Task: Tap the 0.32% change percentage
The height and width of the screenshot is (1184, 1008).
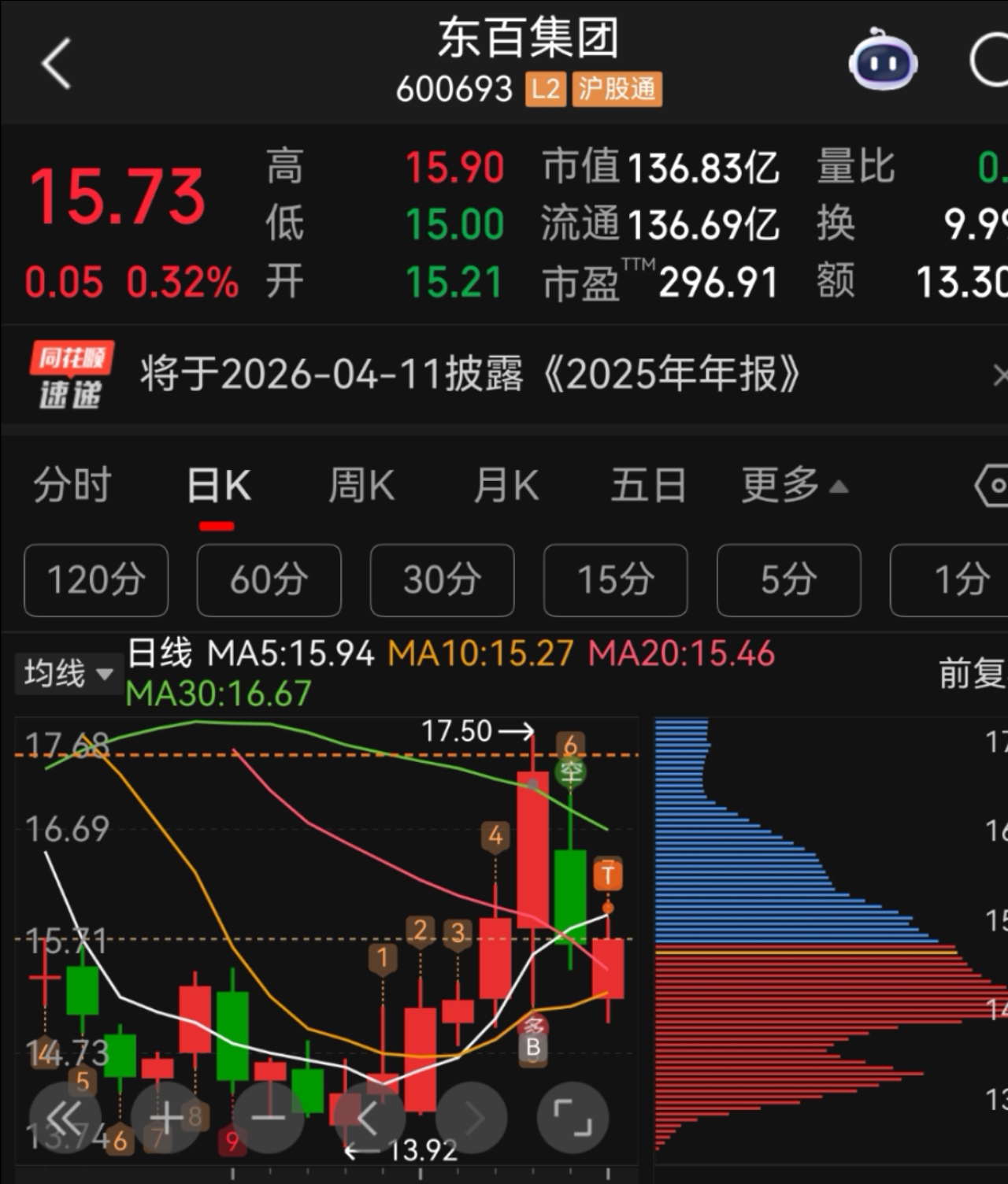Action: coord(183,282)
